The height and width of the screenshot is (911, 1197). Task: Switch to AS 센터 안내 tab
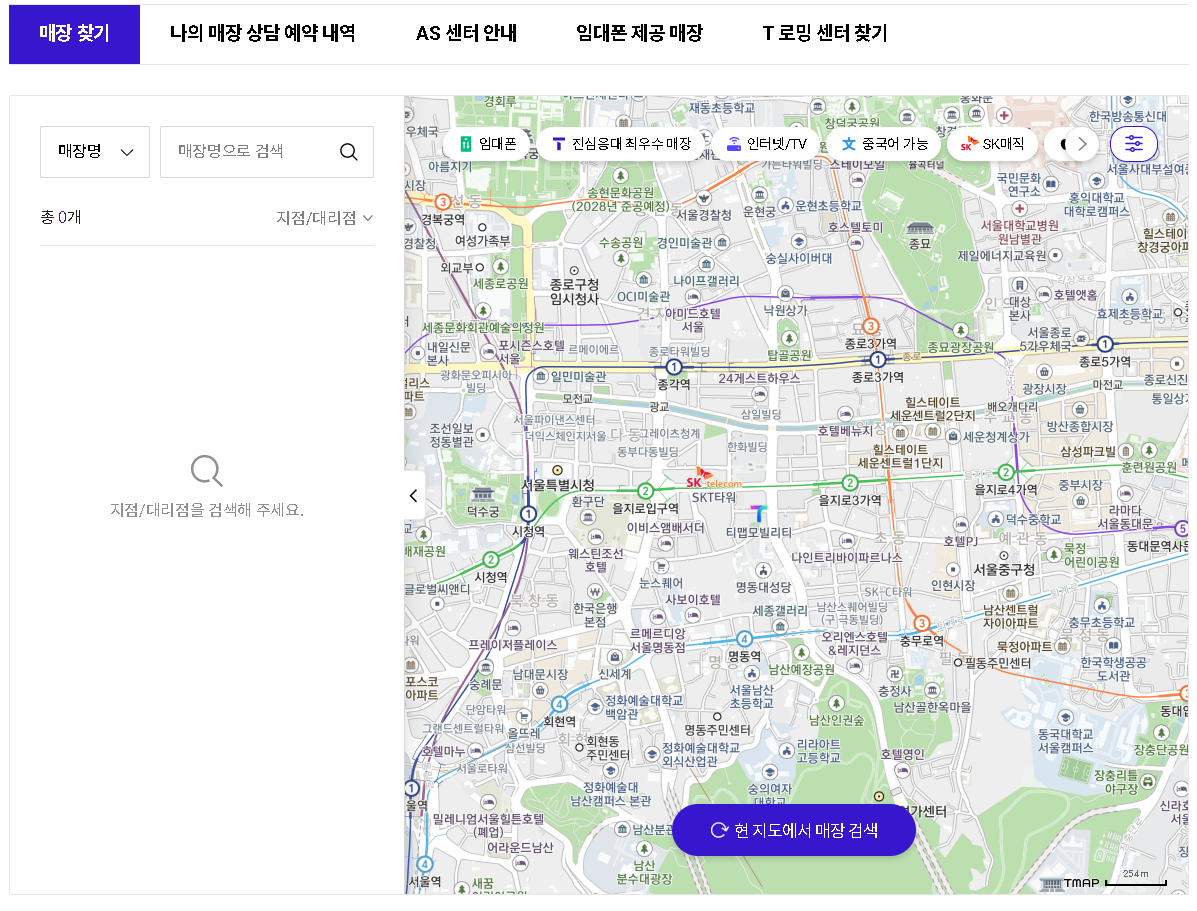click(466, 34)
